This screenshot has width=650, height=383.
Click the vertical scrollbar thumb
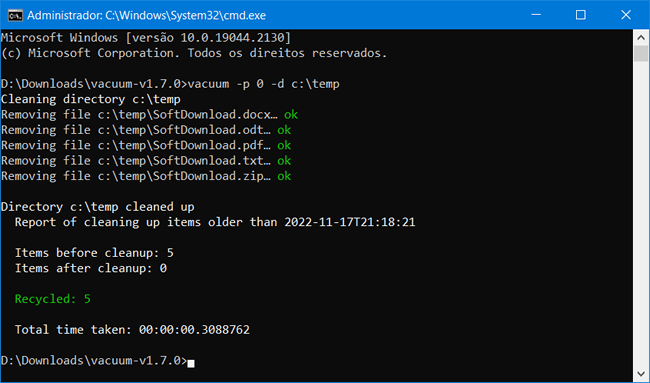tap(641, 53)
